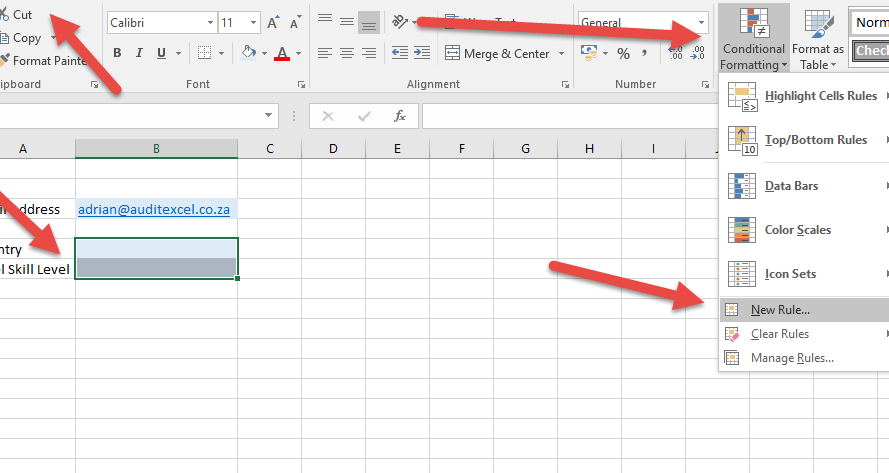The image size is (889, 473).
Task: Open the Calibri font name dropdown
Action: tap(161, 22)
